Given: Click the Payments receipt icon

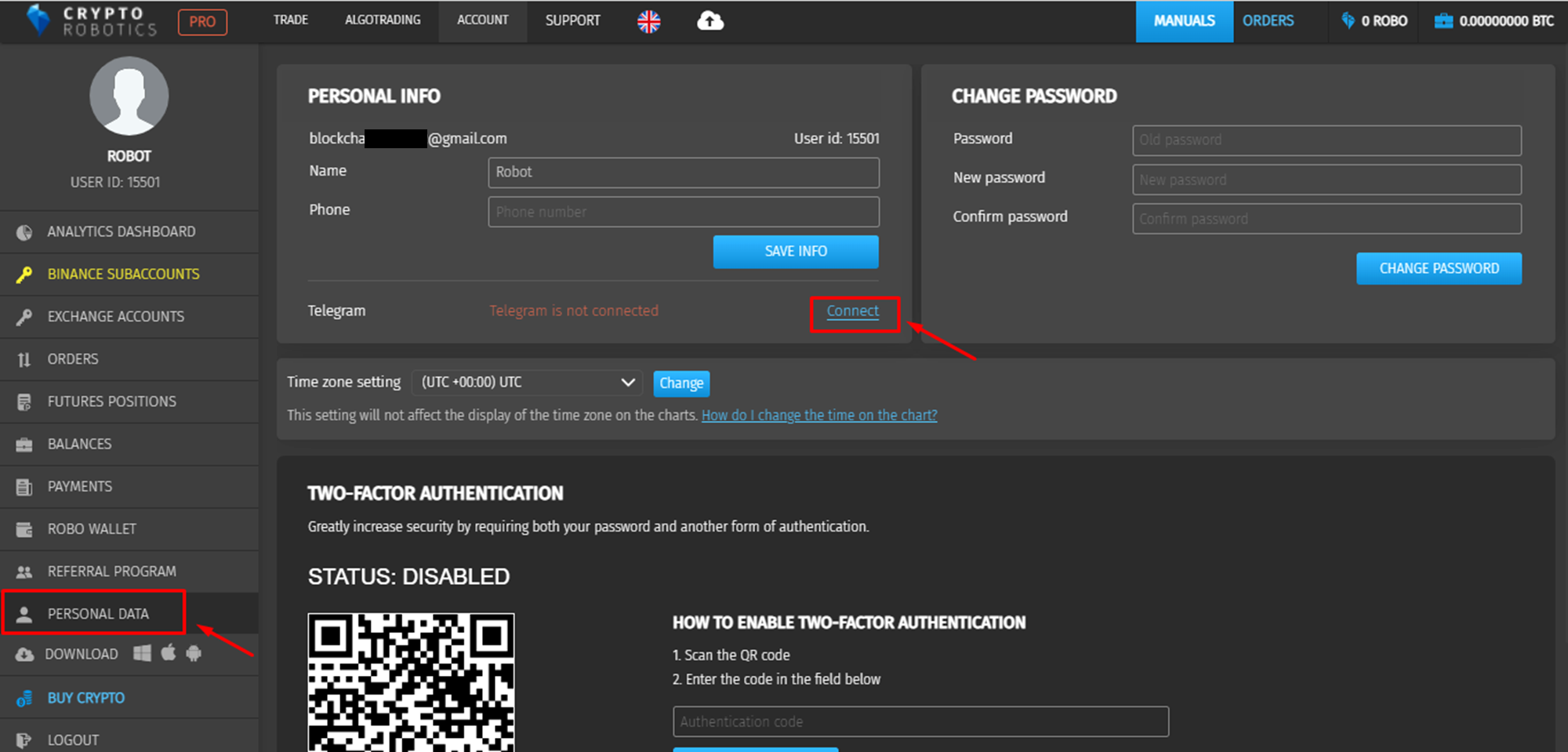Looking at the screenshot, I should pos(24,487).
